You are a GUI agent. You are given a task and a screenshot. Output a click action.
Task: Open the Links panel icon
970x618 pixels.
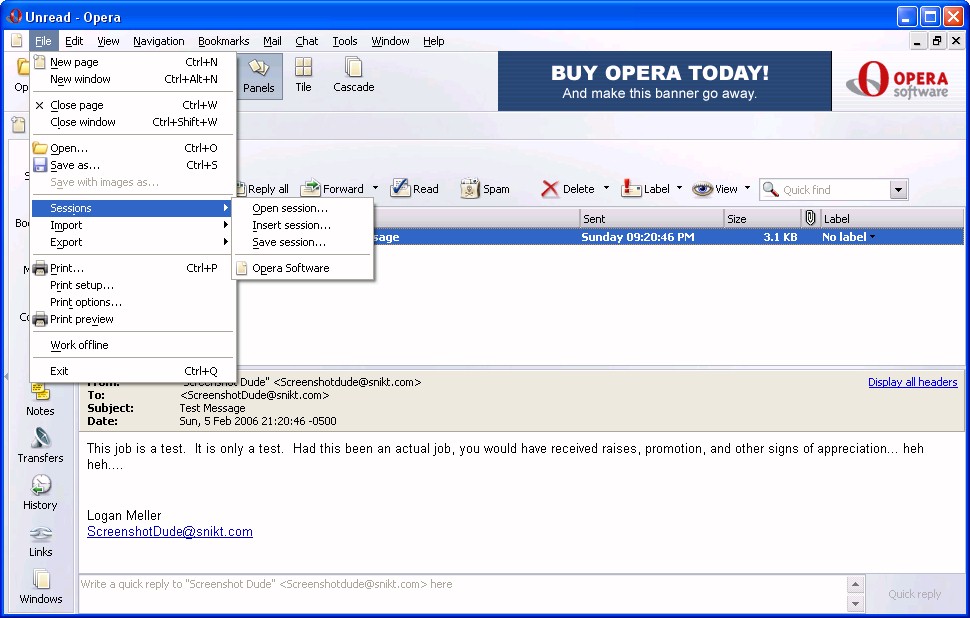pos(40,533)
